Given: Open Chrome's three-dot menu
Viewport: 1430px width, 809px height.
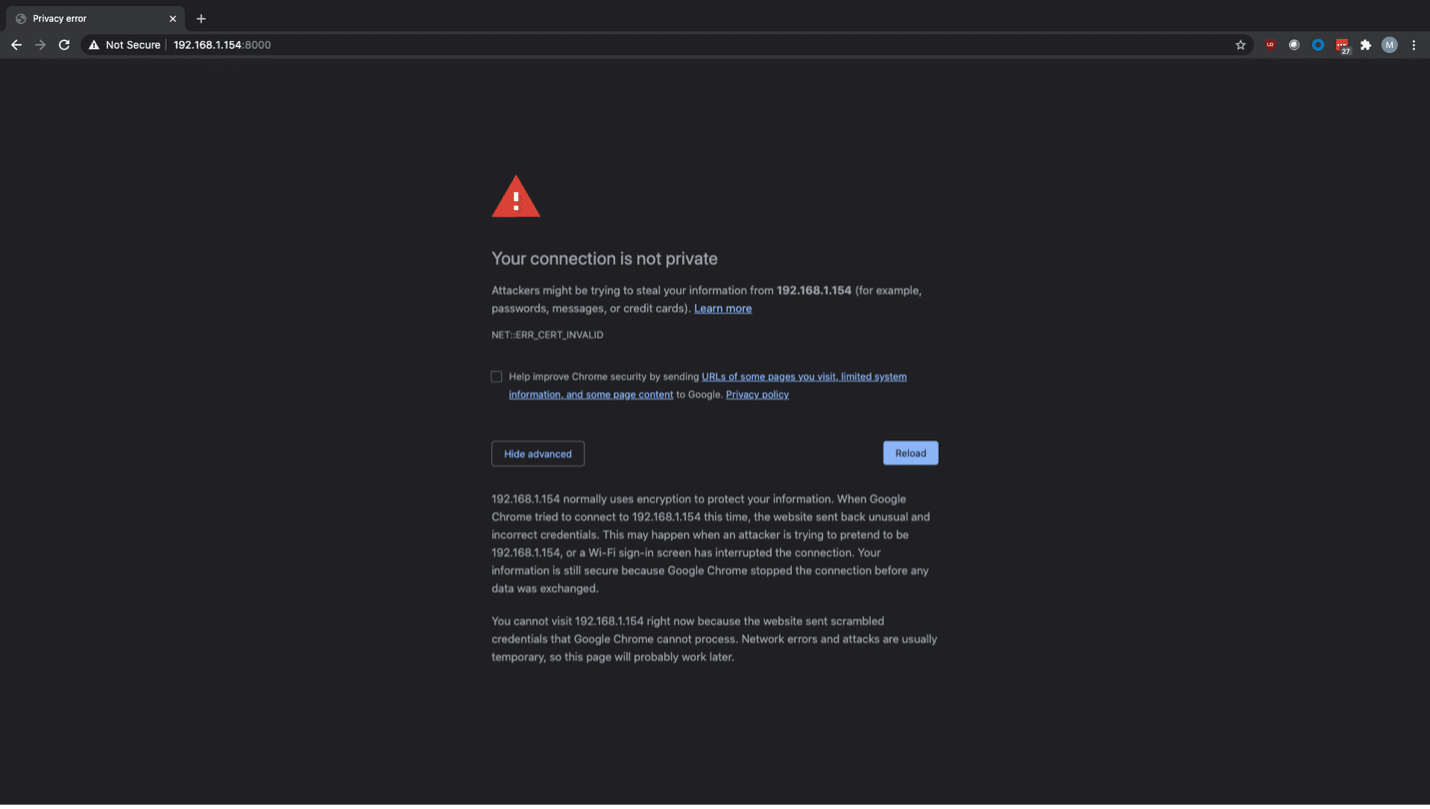Looking at the screenshot, I should point(1414,45).
